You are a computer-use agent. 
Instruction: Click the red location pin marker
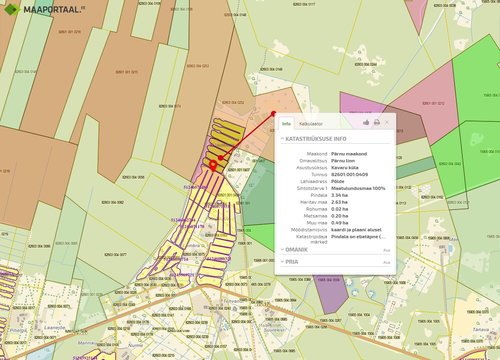click(x=213, y=166)
